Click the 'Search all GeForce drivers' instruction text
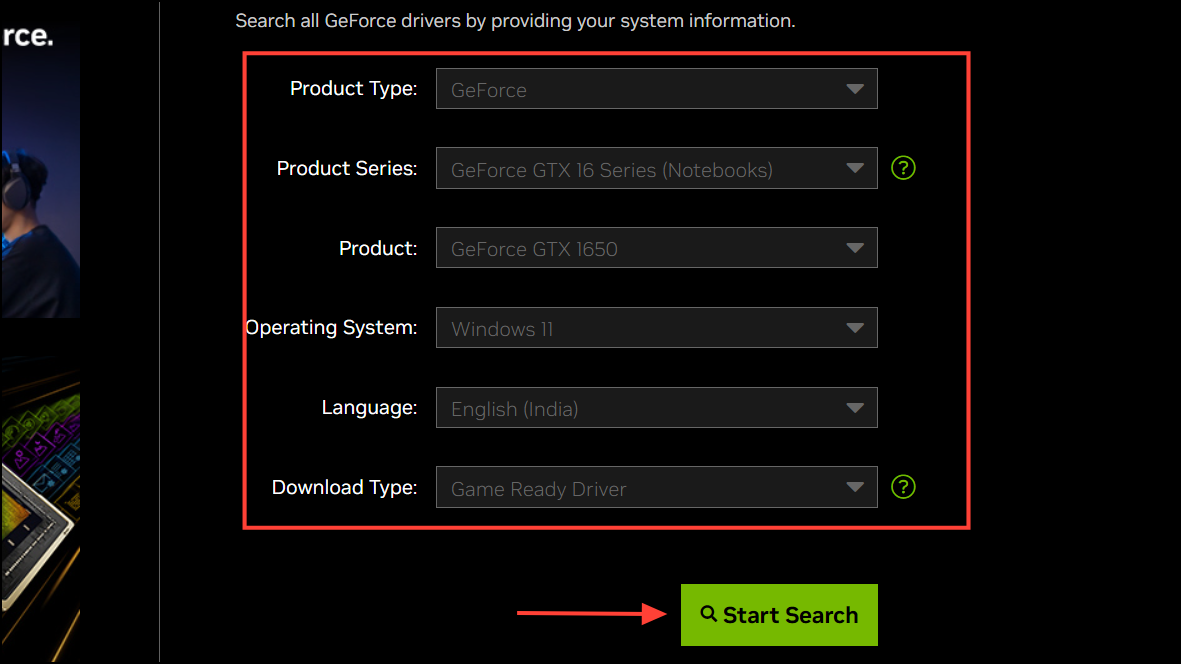Viewport: 1181px width, 664px height. [515, 21]
